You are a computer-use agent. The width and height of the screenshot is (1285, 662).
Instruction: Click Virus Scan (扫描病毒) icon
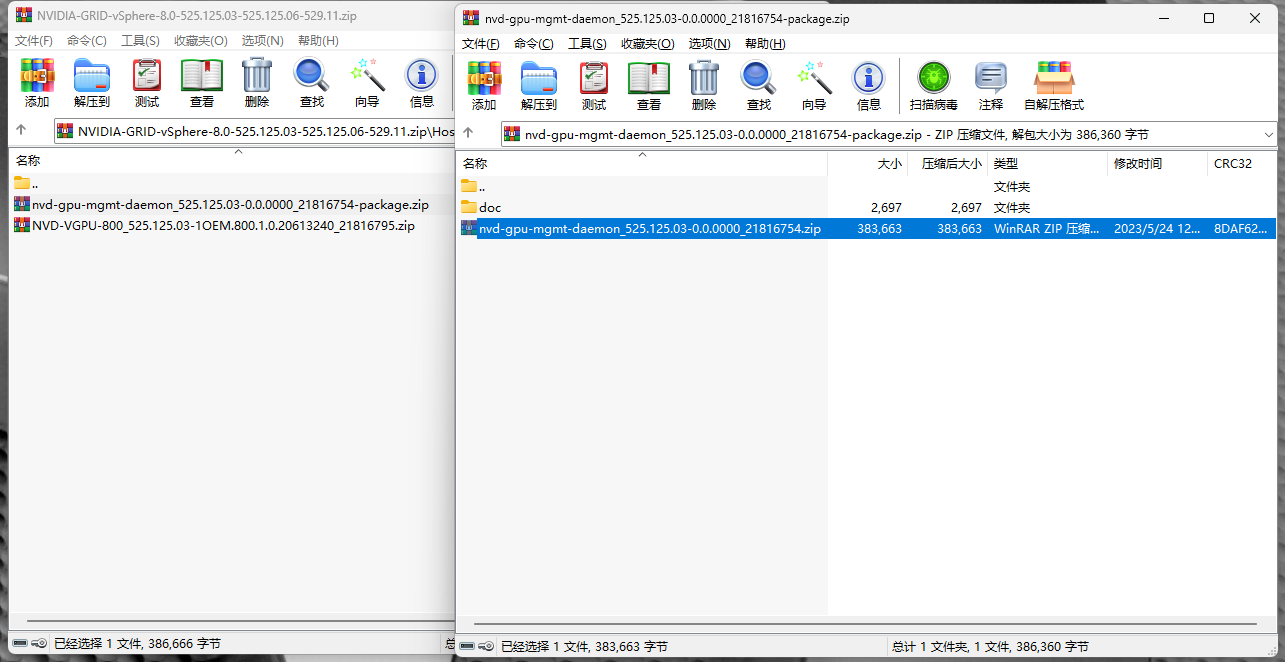click(x=934, y=85)
